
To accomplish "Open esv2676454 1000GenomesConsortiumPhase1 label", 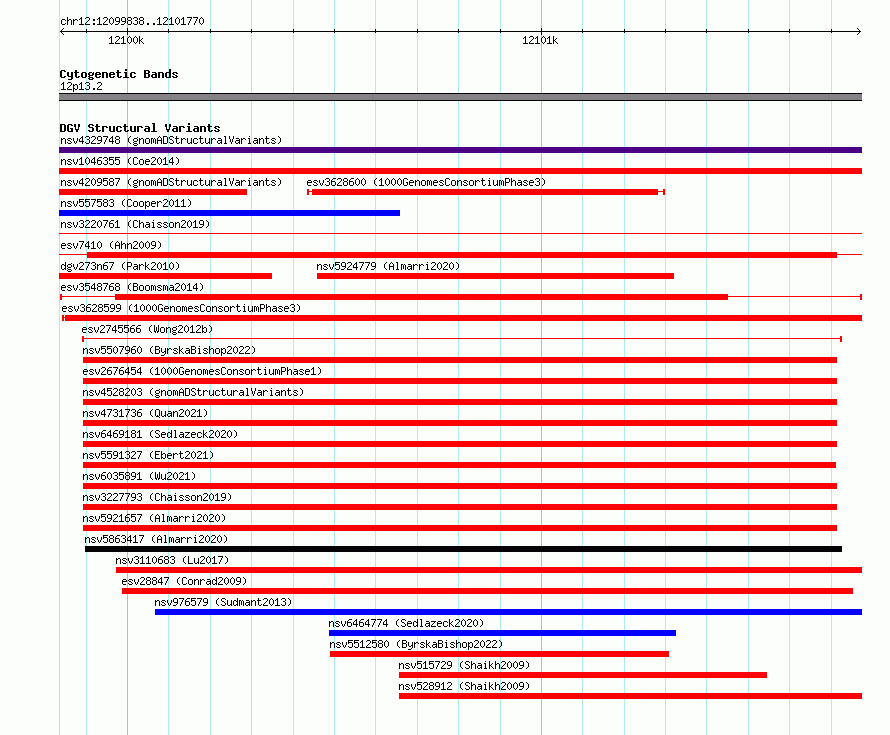I will click(202, 371).
